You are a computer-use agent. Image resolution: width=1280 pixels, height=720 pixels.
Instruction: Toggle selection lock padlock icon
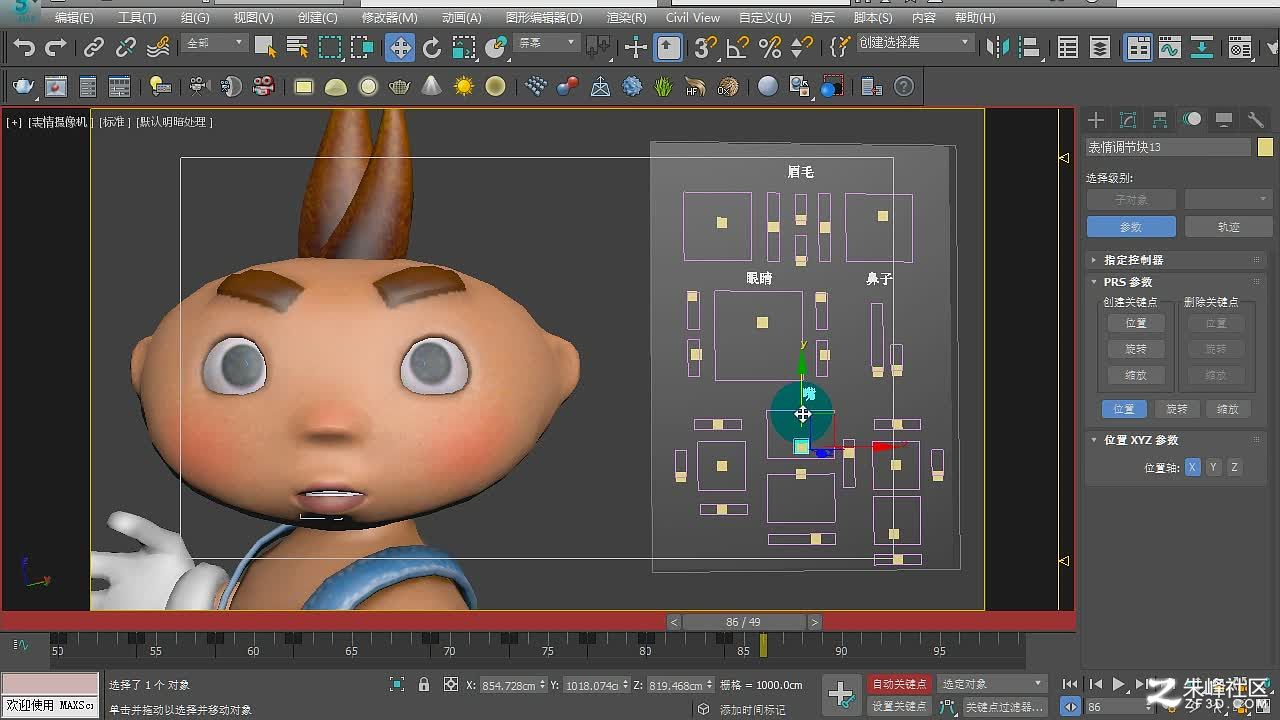(424, 685)
